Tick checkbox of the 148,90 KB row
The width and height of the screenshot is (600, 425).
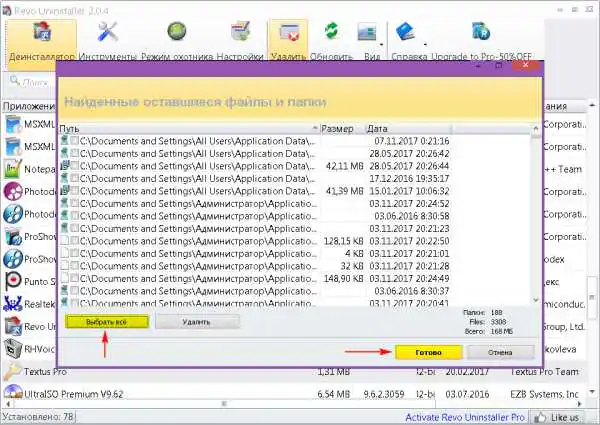point(75,278)
